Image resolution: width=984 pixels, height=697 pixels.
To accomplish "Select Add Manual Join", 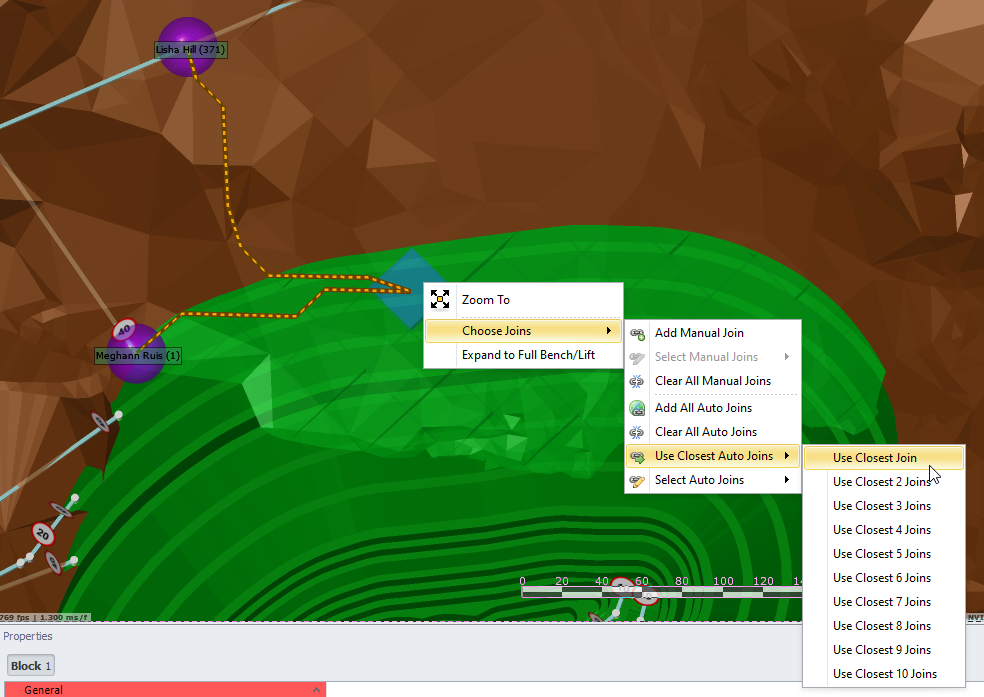I will [x=713, y=333].
